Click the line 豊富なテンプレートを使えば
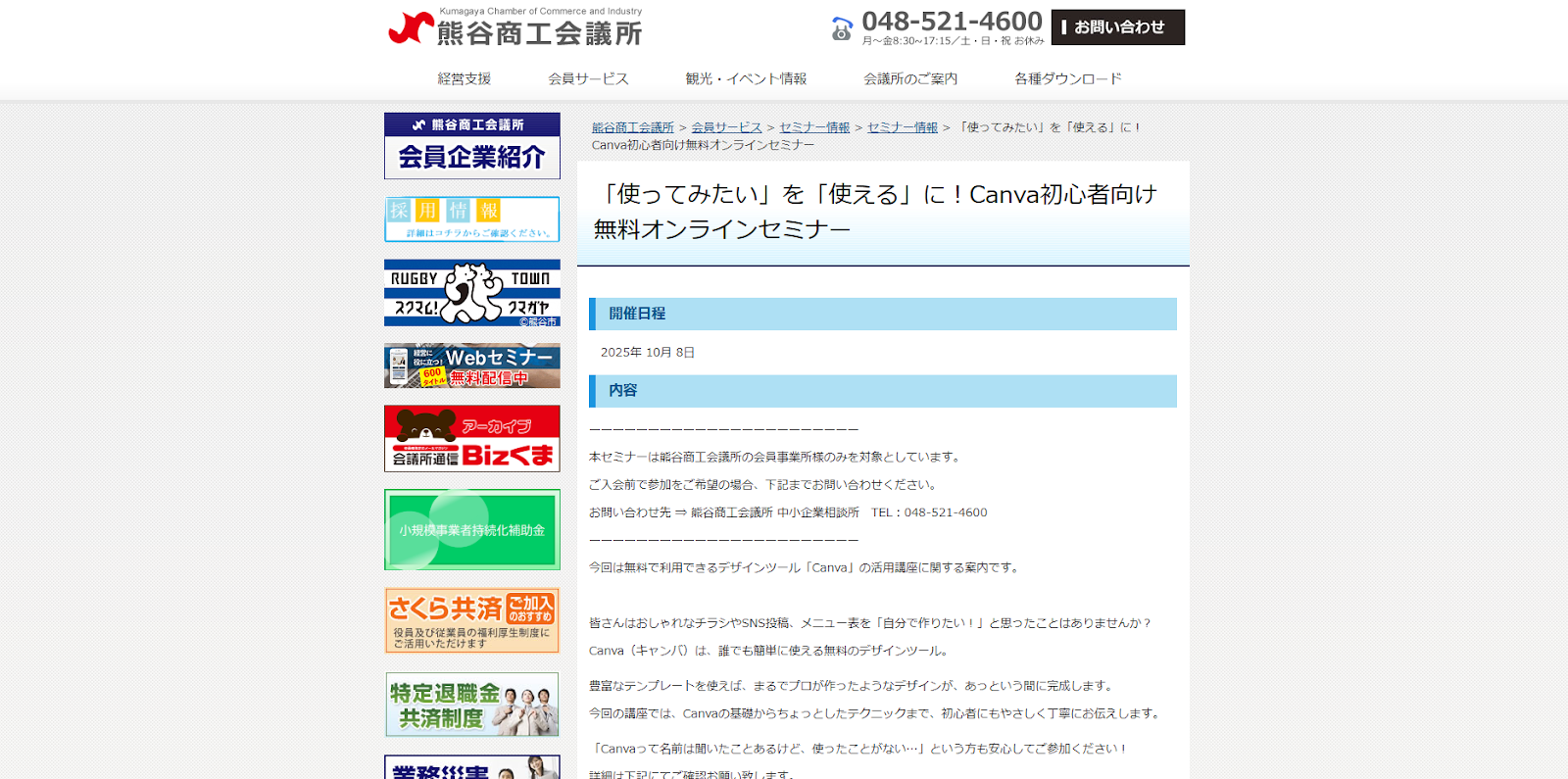 [853, 686]
